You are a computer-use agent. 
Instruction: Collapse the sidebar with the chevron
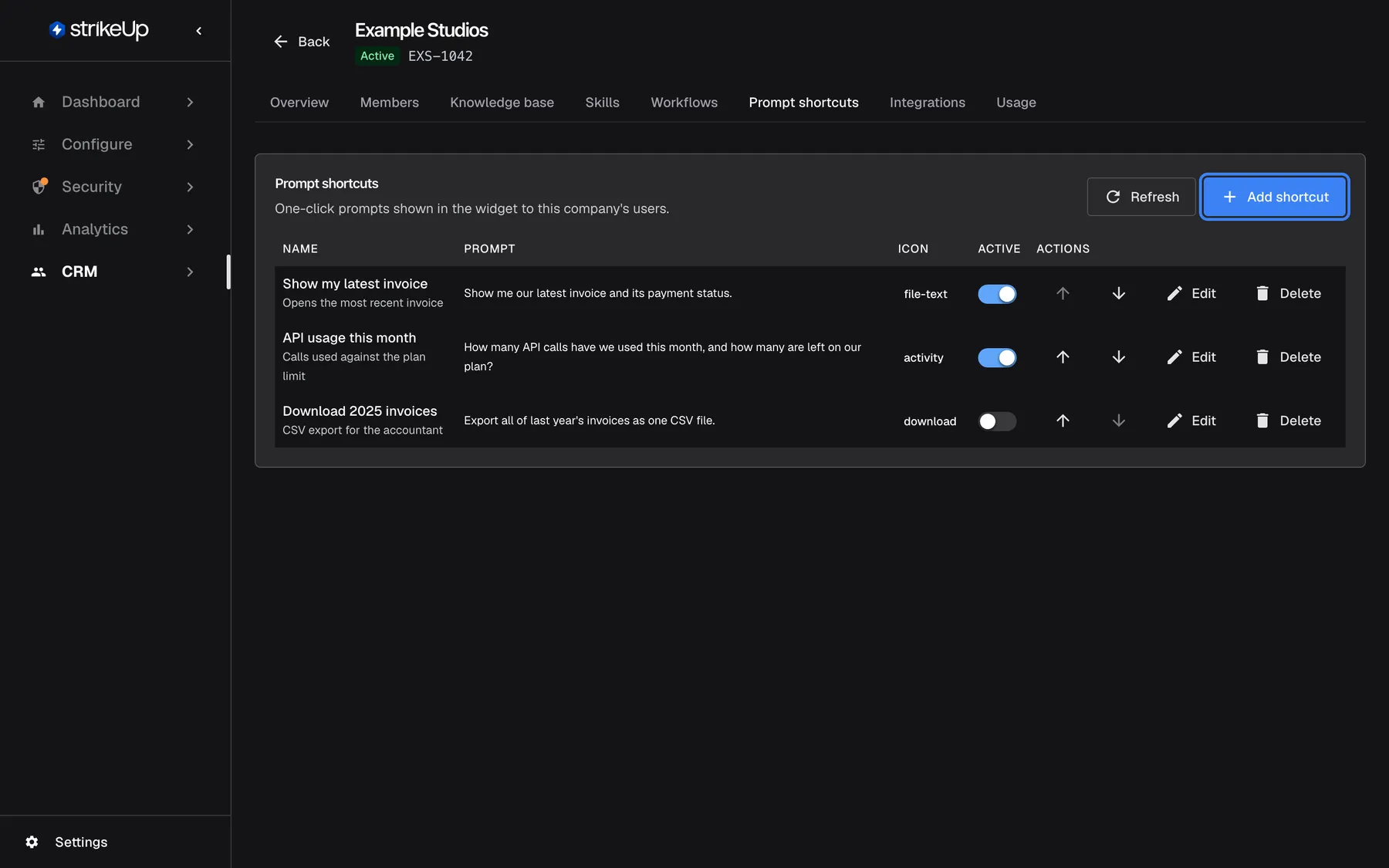(x=198, y=30)
